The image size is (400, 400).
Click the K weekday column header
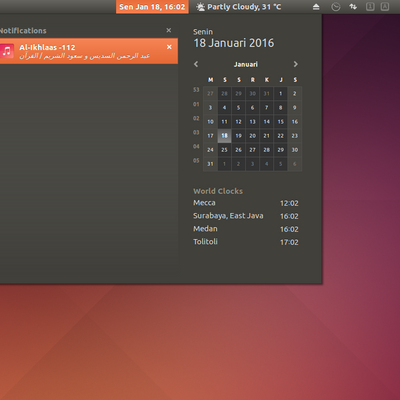(267, 80)
